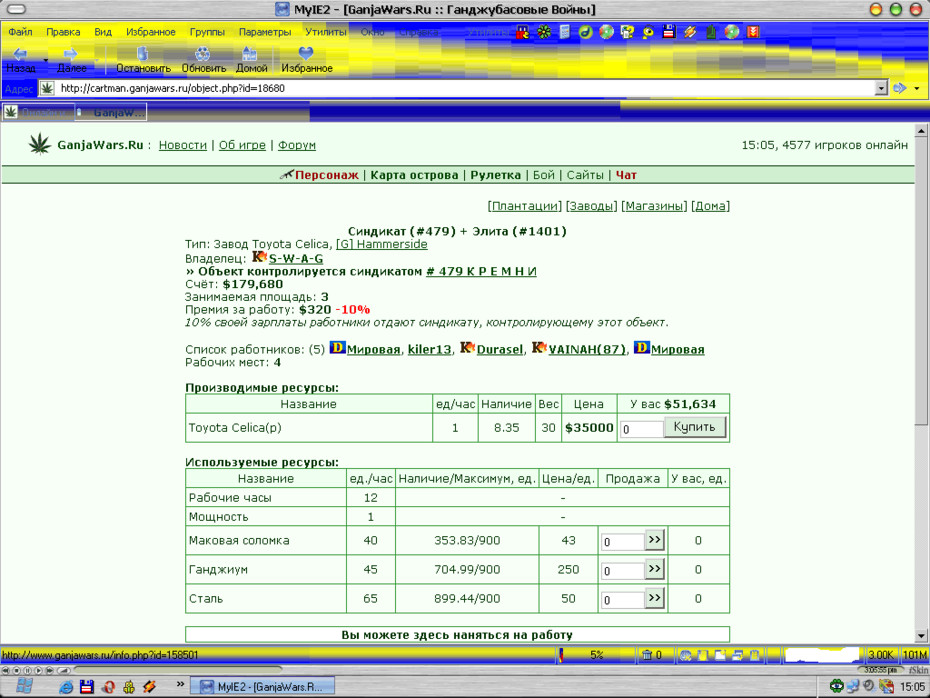Open Winamp from quick launch bar
This screenshot has width=930, height=698.
tap(149, 687)
